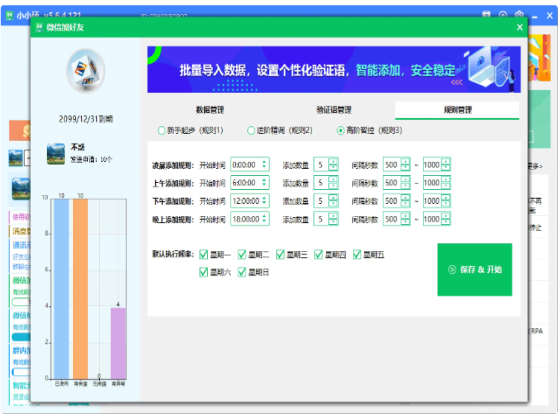Viewport: 560px width, 420px height.
Task: Adjust 晚上 max interval 1000 stepper
Action: 446,219
